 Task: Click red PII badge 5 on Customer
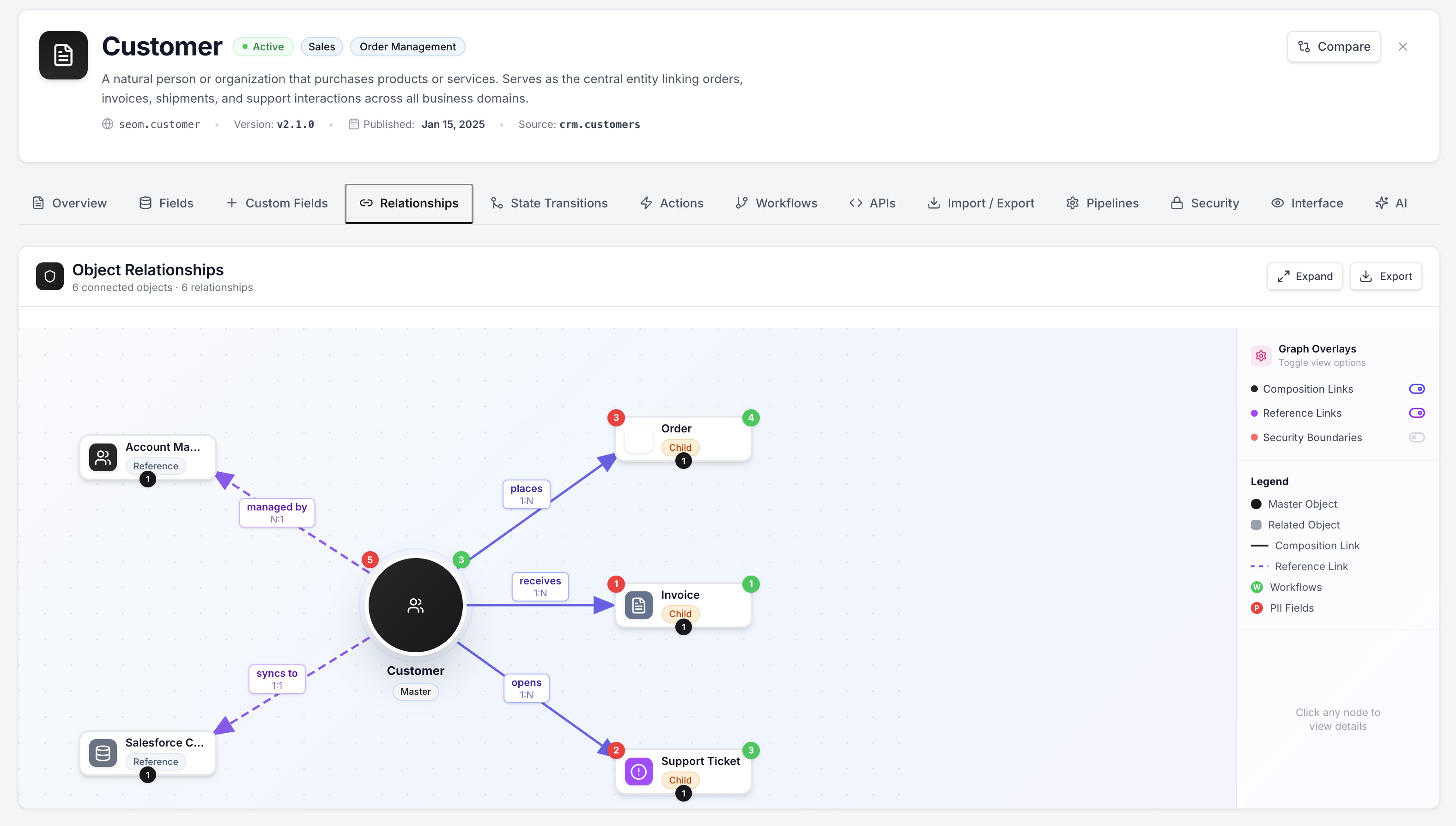click(x=370, y=560)
